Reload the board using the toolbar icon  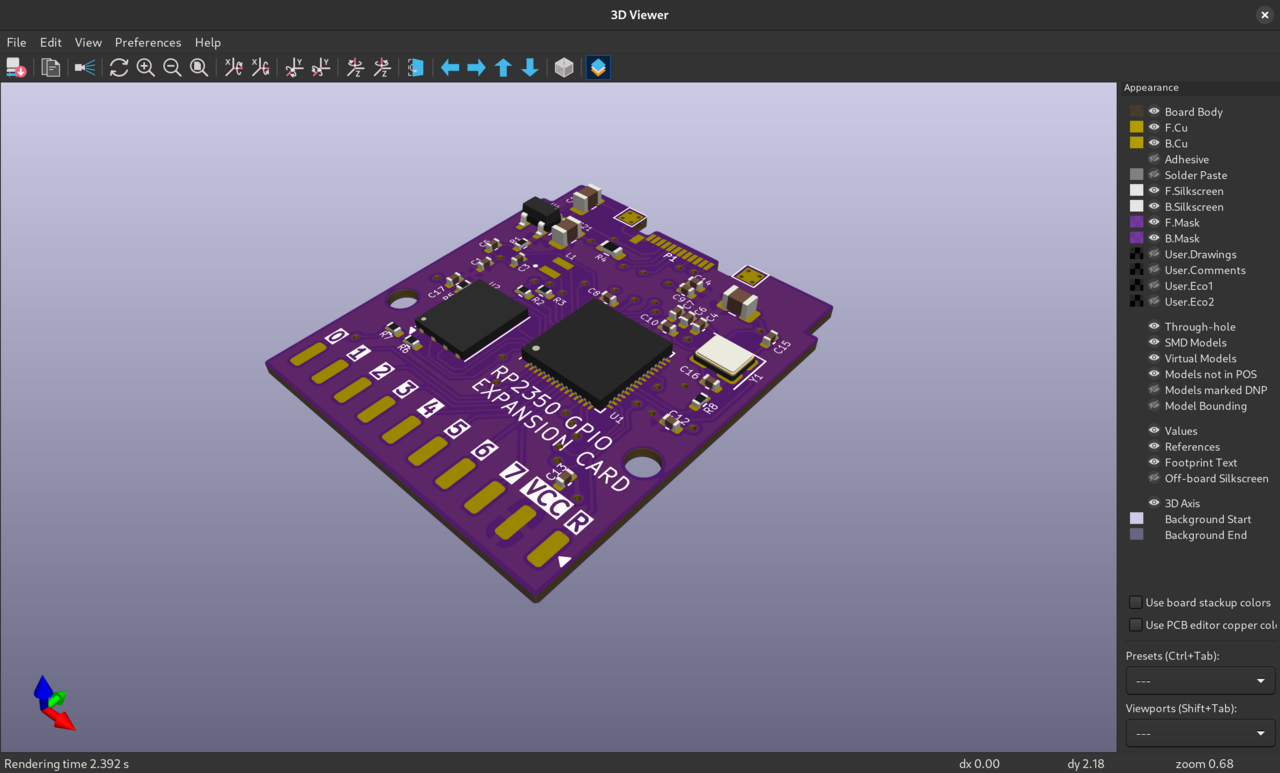click(x=16, y=67)
